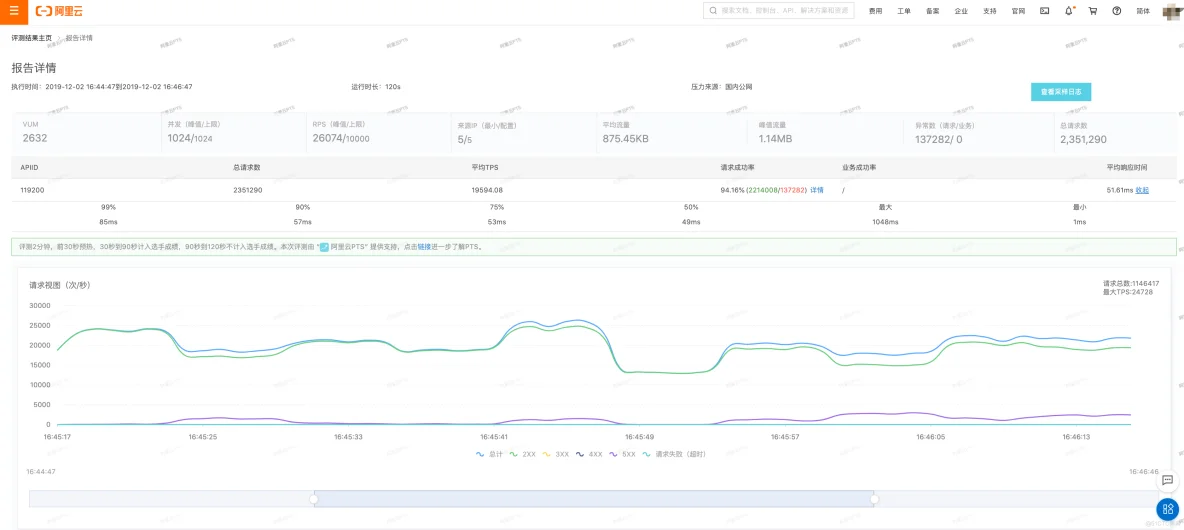1184x530 pixels.
Task: Click the search magnifier icon
Action: pyautogui.click(x=713, y=11)
